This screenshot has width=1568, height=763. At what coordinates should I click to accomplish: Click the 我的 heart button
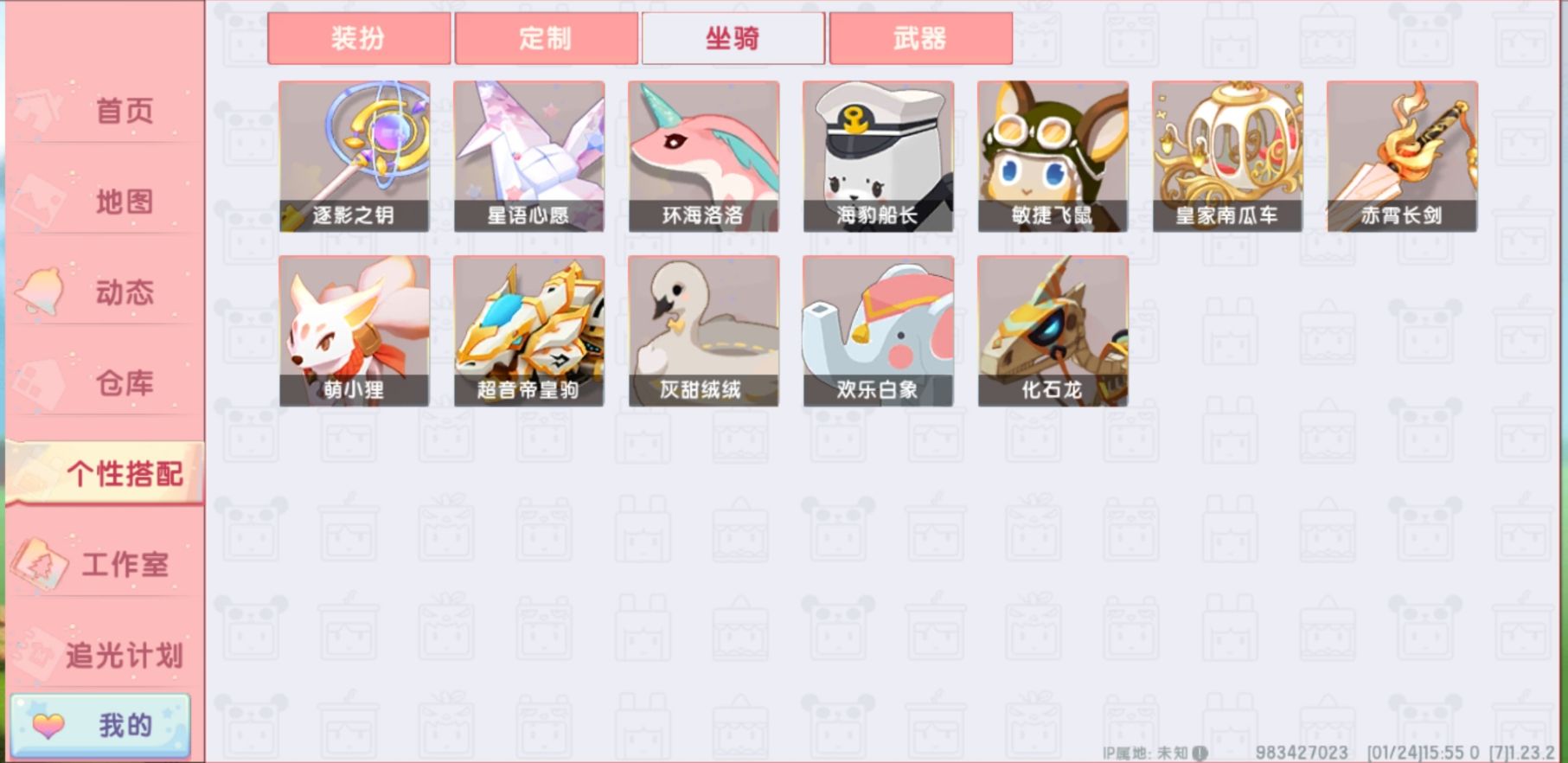[101, 724]
